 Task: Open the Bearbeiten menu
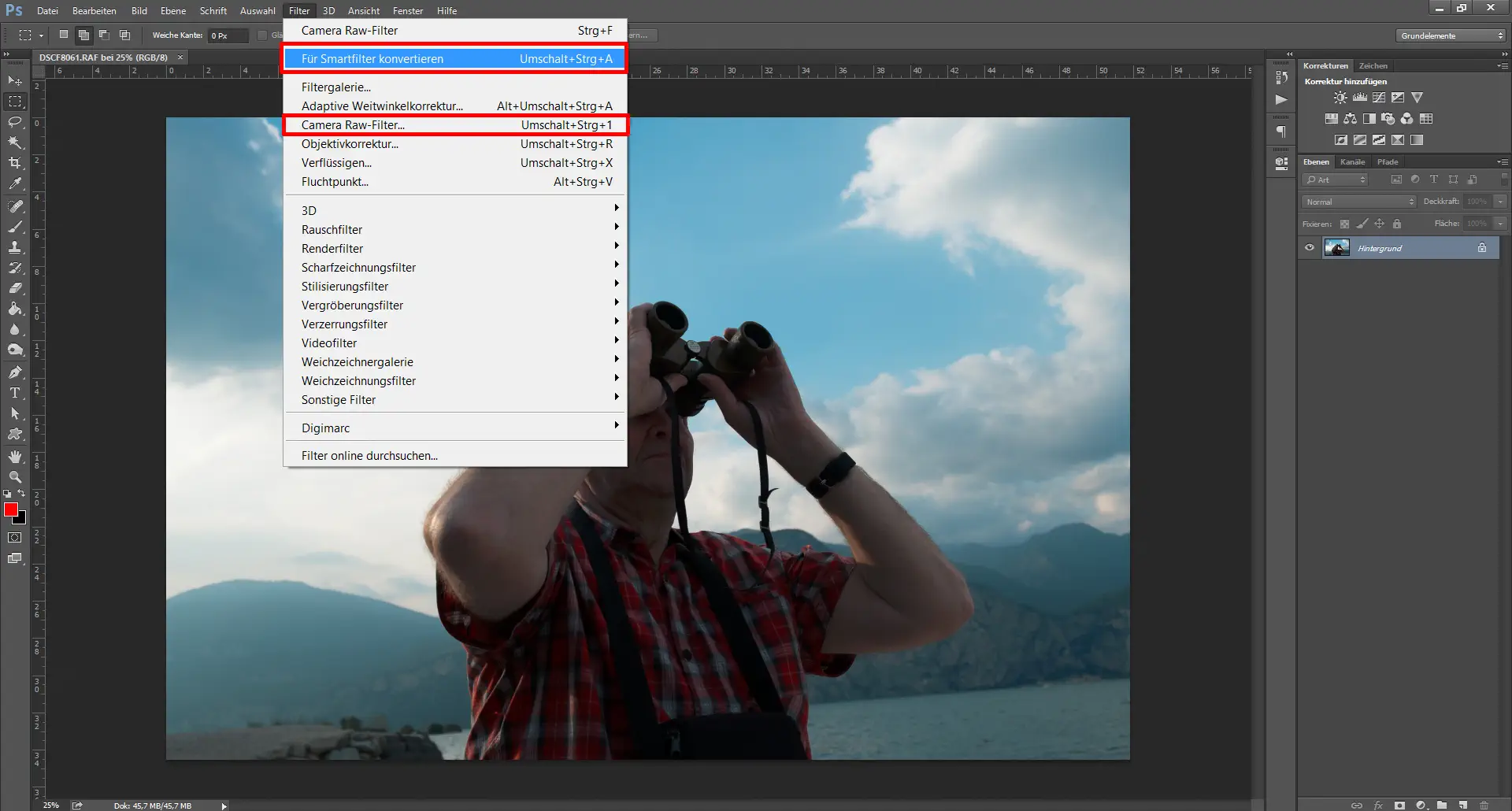[x=94, y=10]
